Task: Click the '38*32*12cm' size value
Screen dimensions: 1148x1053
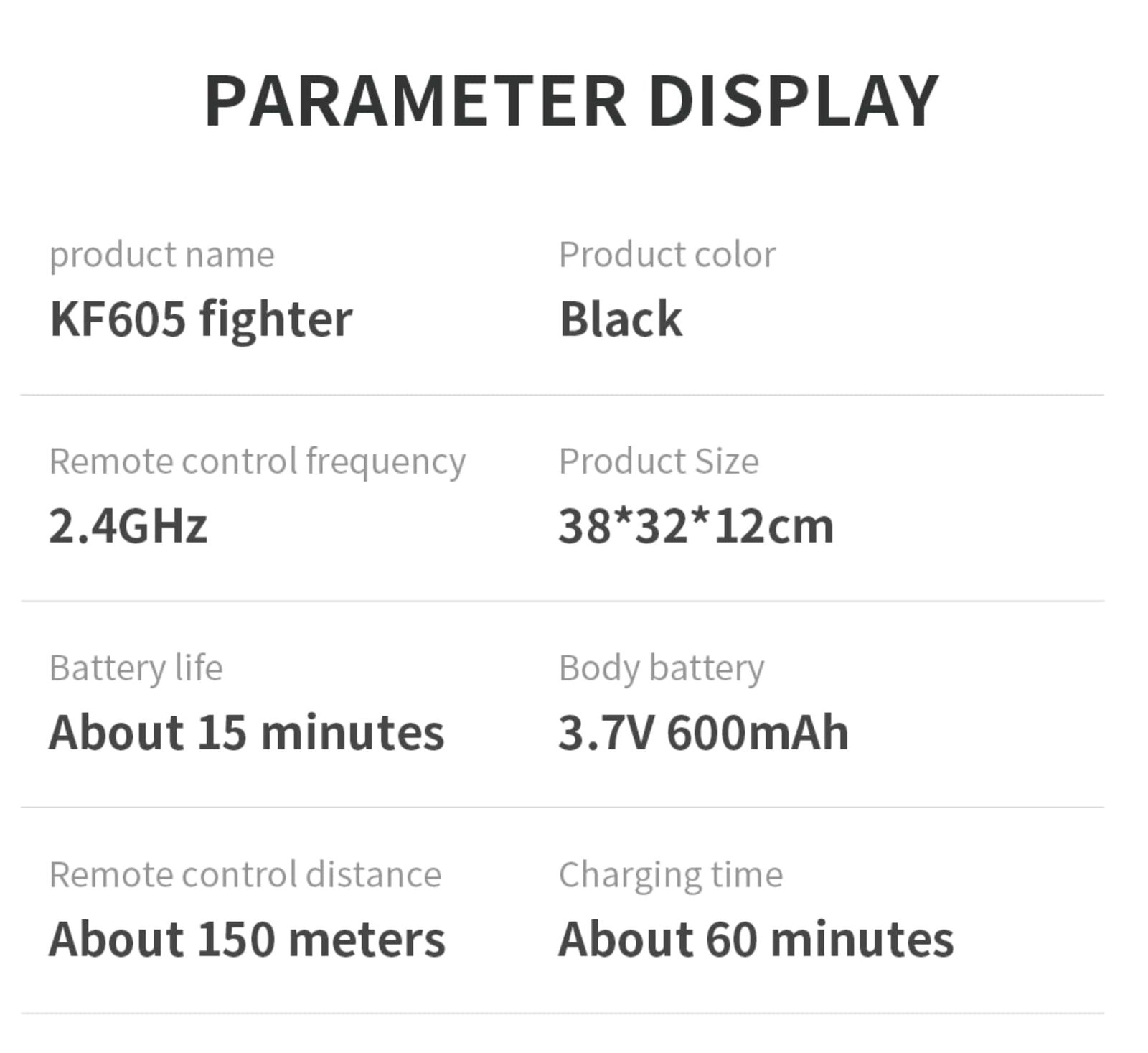Action: [696, 525]
